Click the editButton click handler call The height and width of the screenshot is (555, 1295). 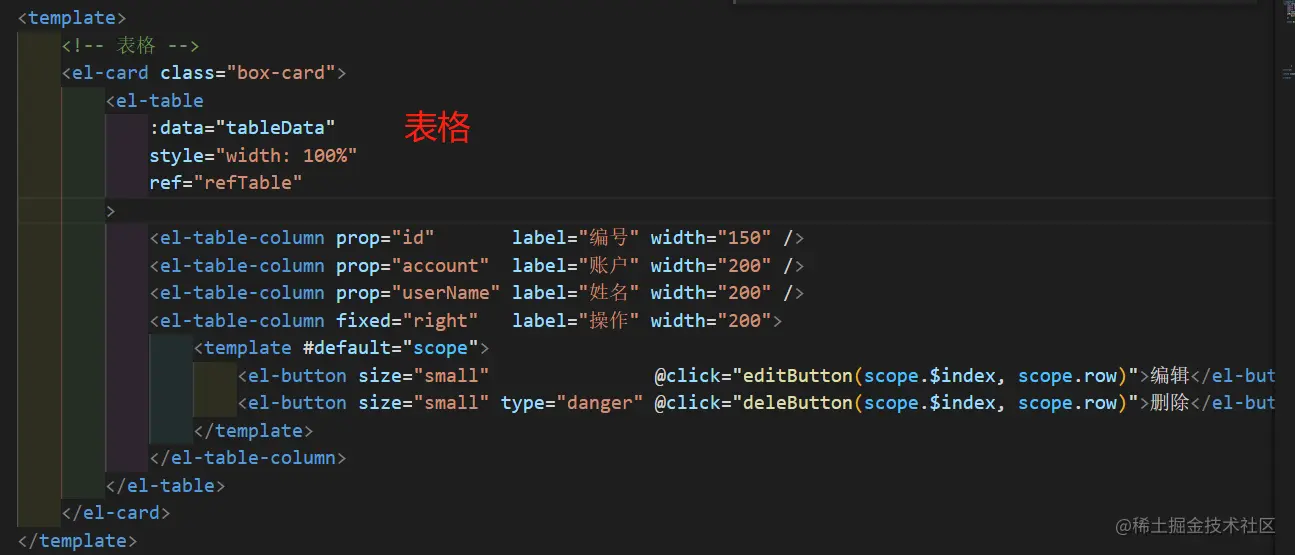click(x=935, y=376)
